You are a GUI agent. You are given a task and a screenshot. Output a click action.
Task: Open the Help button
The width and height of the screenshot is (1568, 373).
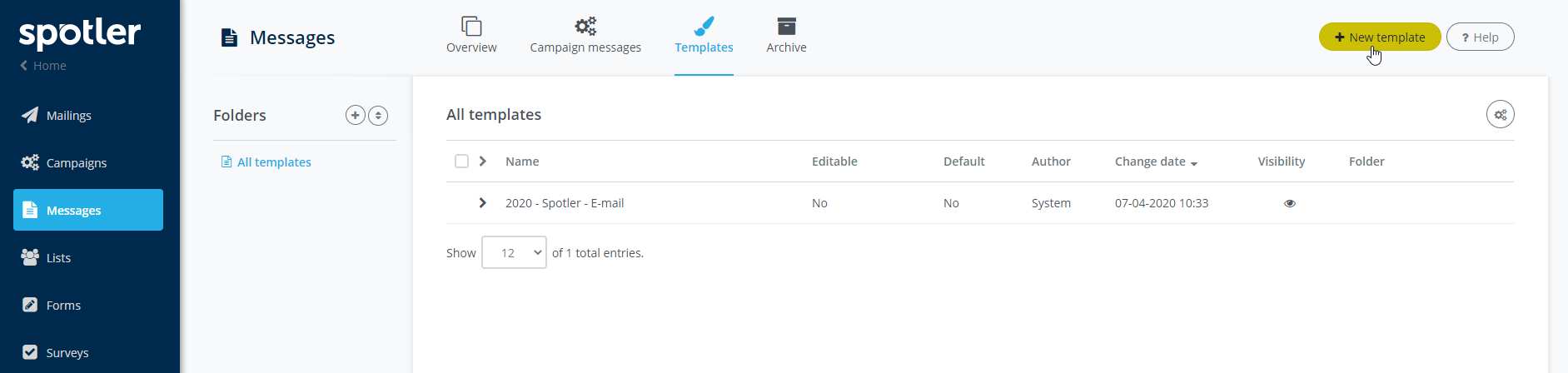1480,37
